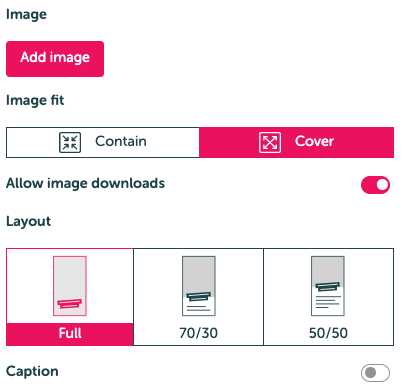
Task: Select the Contain image fit option
Action: (x=103, y=142)
